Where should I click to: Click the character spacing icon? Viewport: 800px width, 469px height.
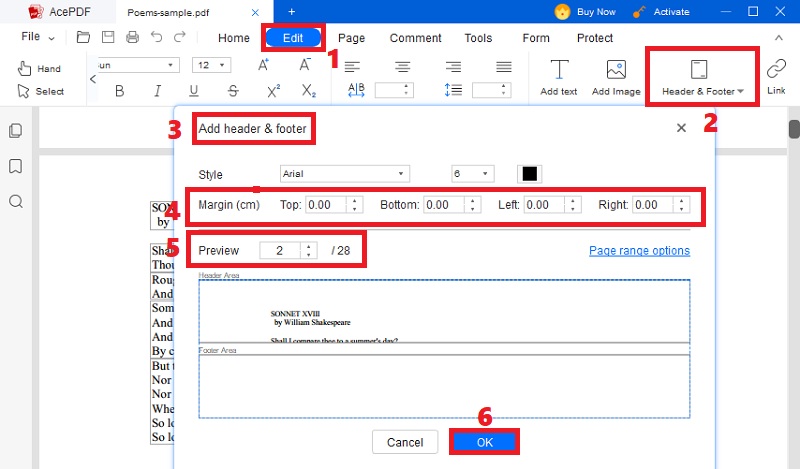click(356, 90)
